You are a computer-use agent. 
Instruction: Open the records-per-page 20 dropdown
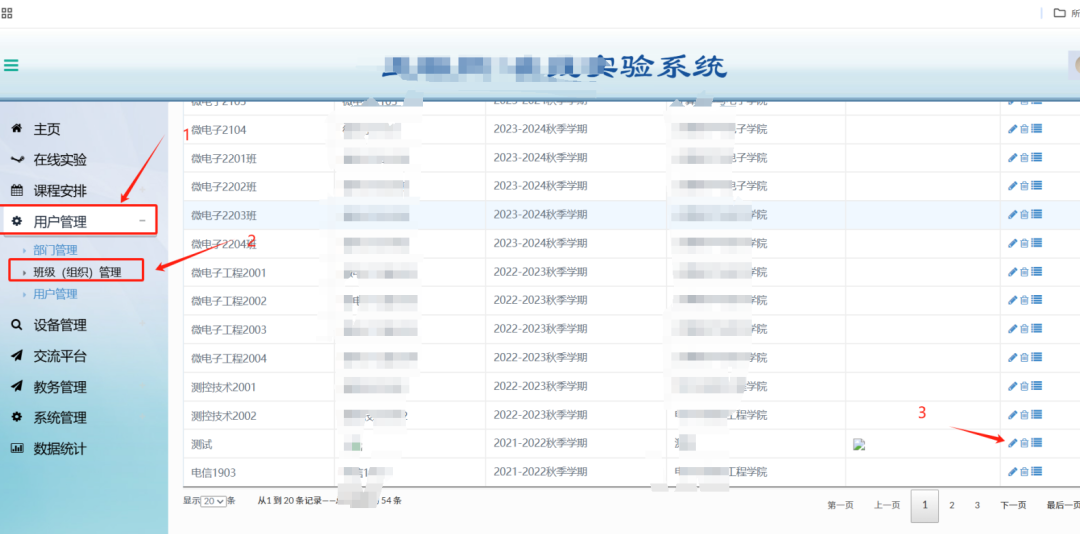214,501
